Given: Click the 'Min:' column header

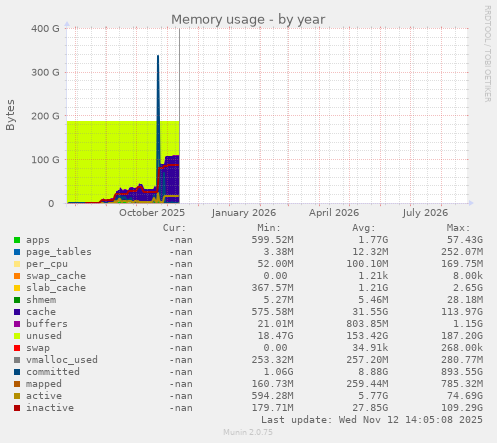Looking at the screenshot, I should point(269,228).
